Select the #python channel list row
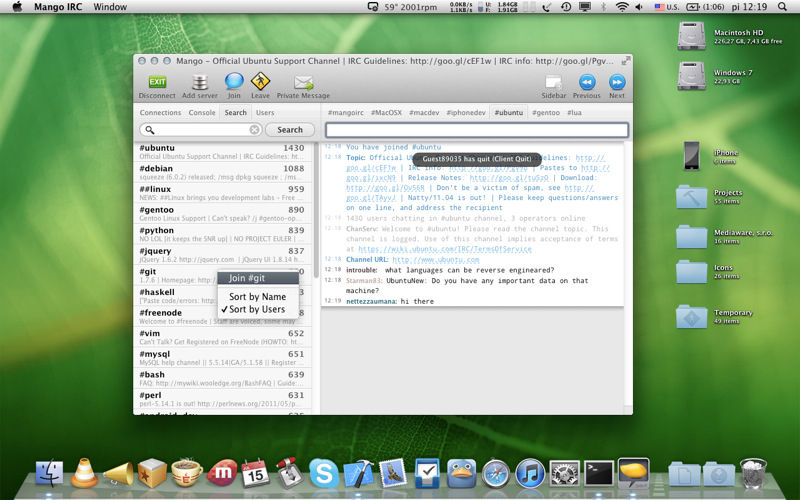This screenshot has height=500, width=800. pos(222,234)
